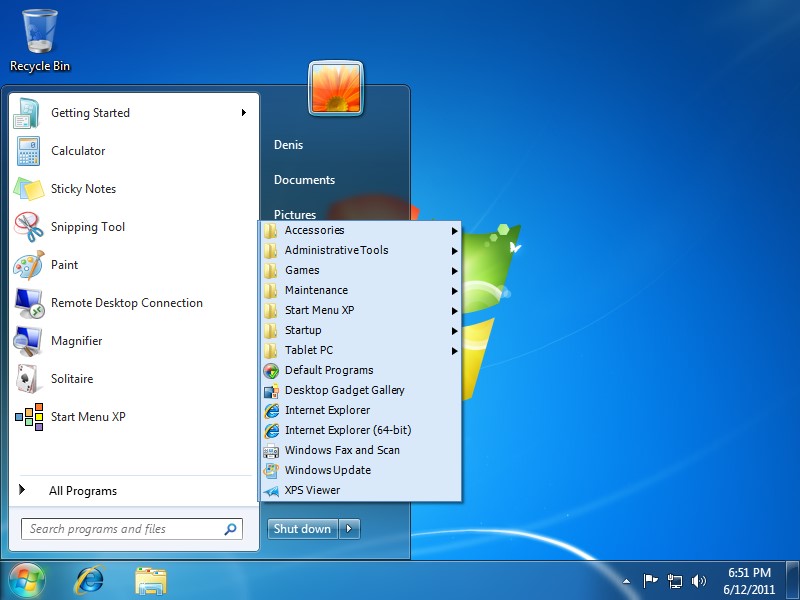Show hidden tray icons arrow
This screenshot has height=600, width=800.
point(627,581)
